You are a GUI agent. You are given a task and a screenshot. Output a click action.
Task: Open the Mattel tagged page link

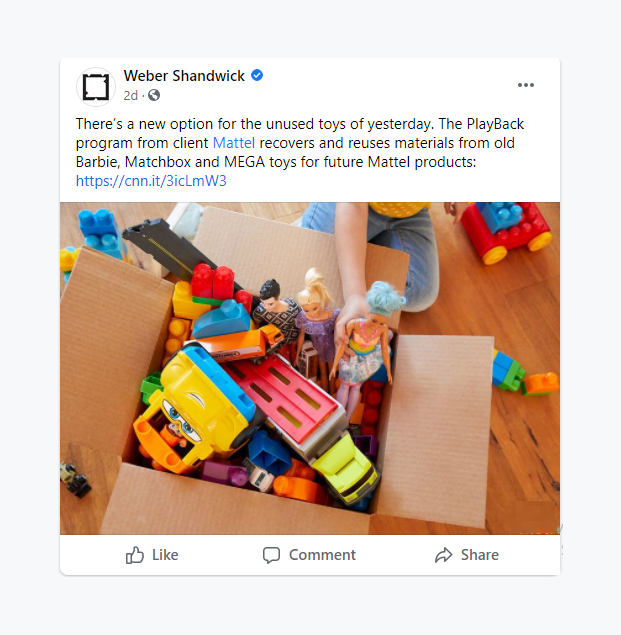click(x=234, y=143)
